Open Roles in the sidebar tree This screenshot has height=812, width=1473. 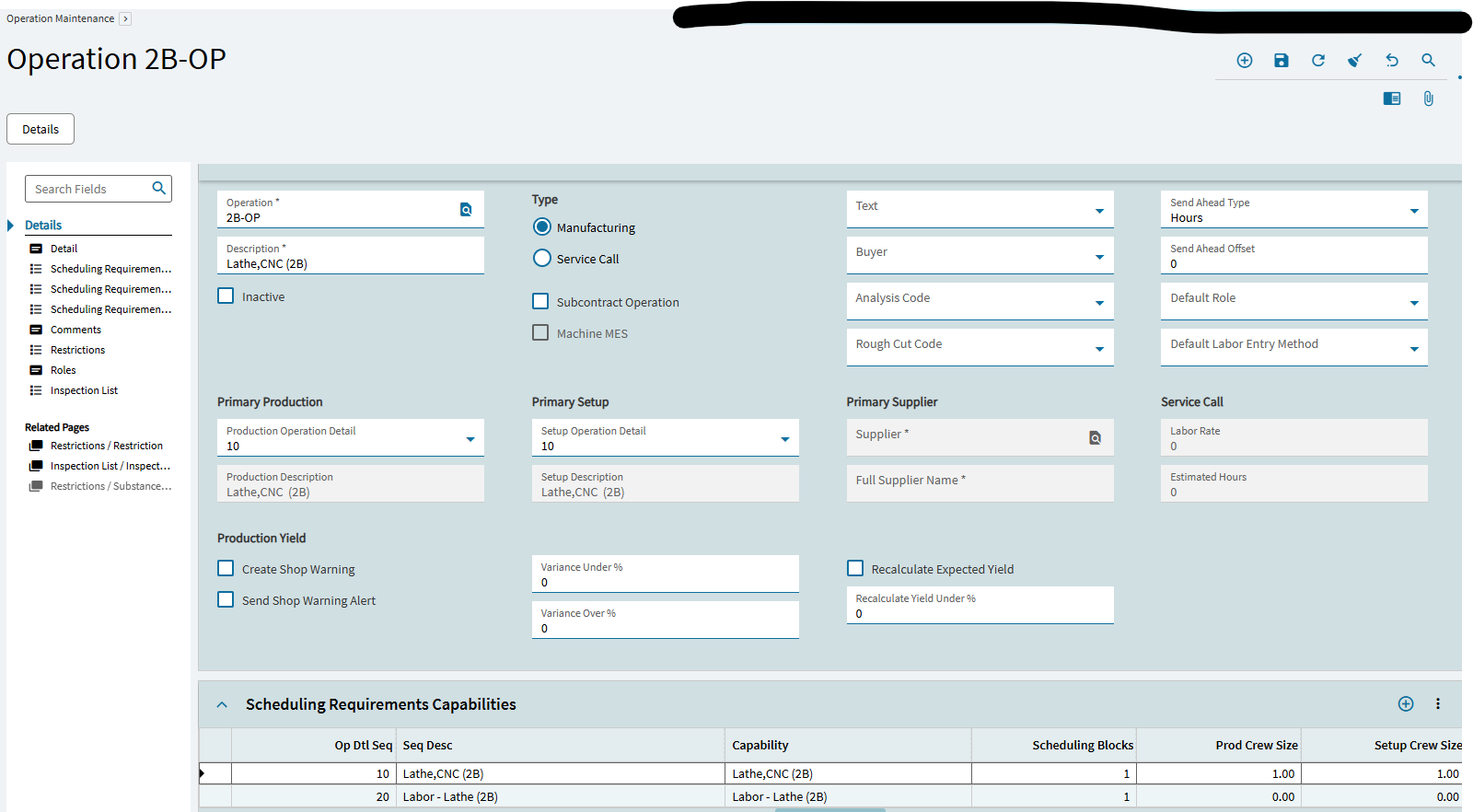click(x=63, y=370)
